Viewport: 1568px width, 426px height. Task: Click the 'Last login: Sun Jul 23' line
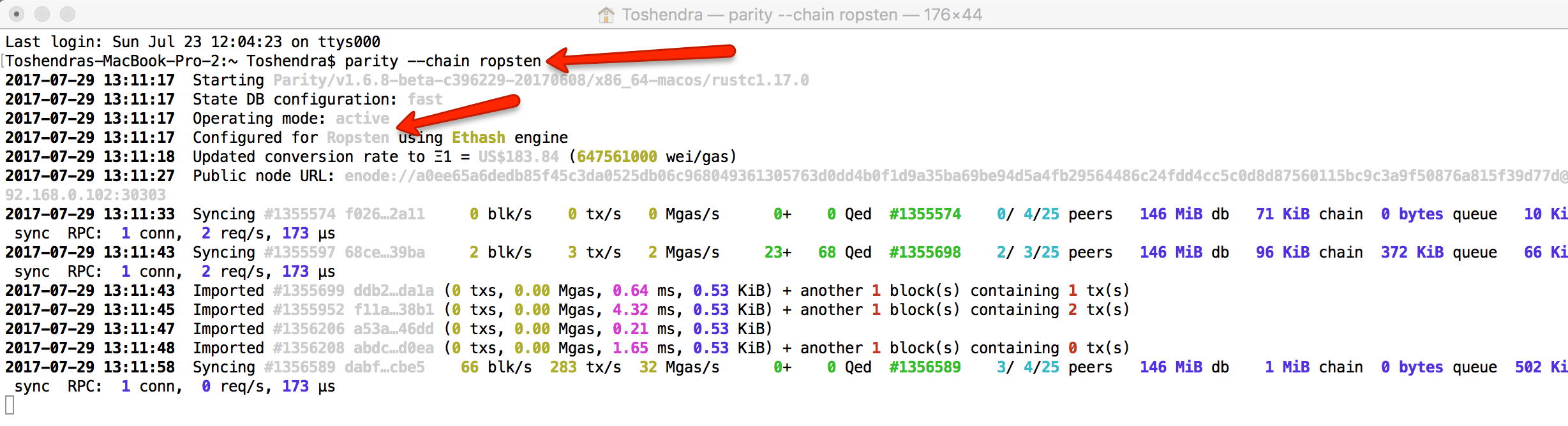pos(193,42)
